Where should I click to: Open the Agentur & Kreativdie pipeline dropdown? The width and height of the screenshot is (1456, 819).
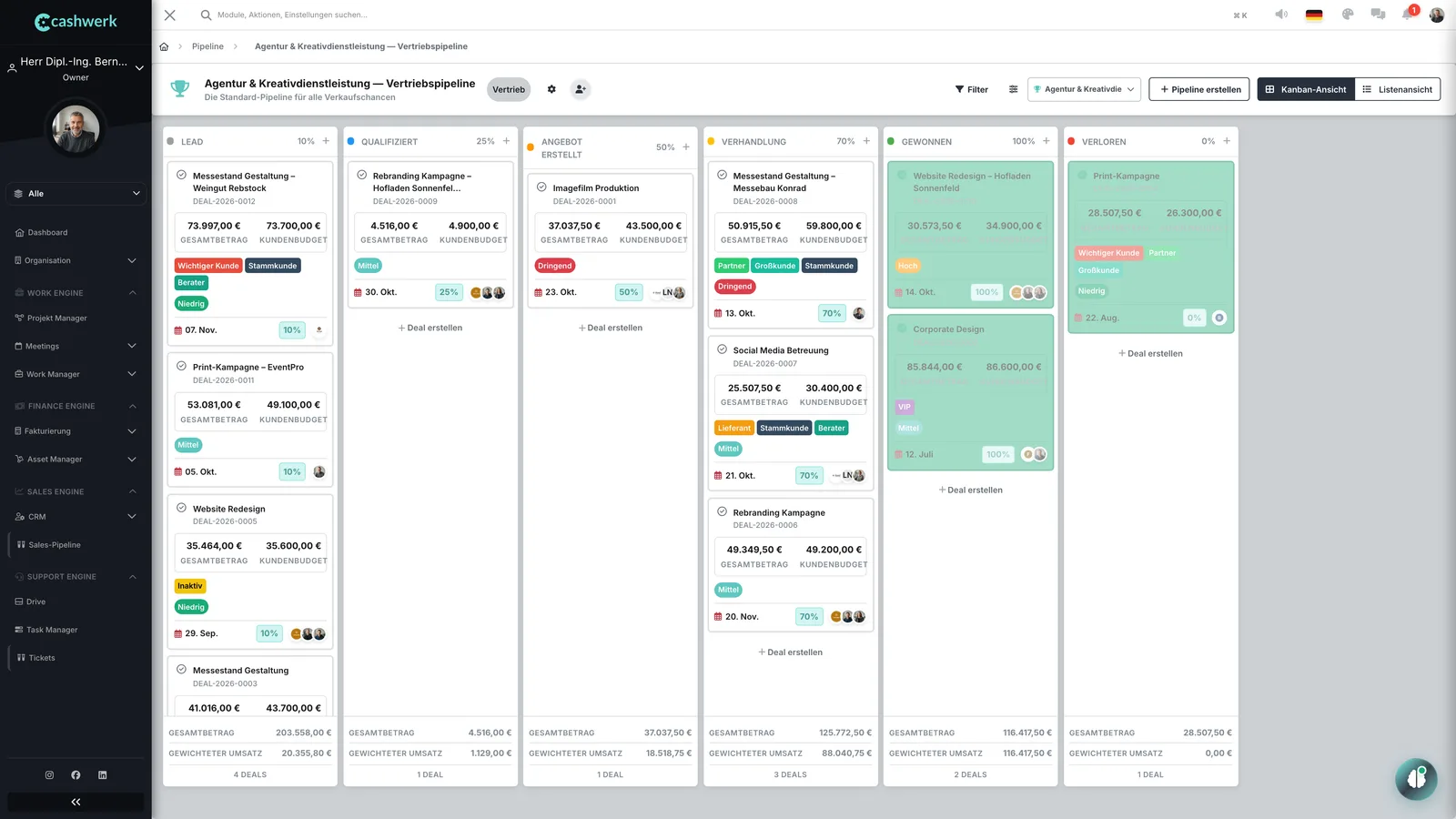(1084, 89)
